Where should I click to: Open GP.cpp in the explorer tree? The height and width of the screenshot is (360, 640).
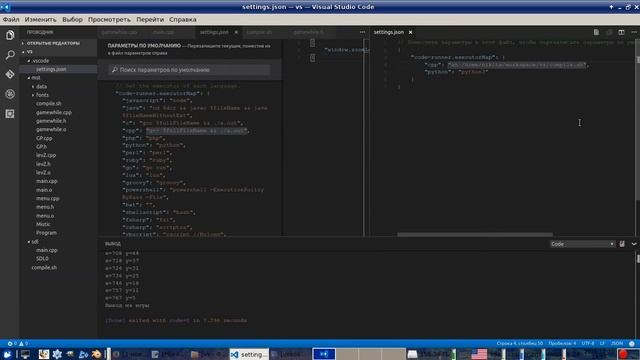pyautogui.click(x=44, y=138)
